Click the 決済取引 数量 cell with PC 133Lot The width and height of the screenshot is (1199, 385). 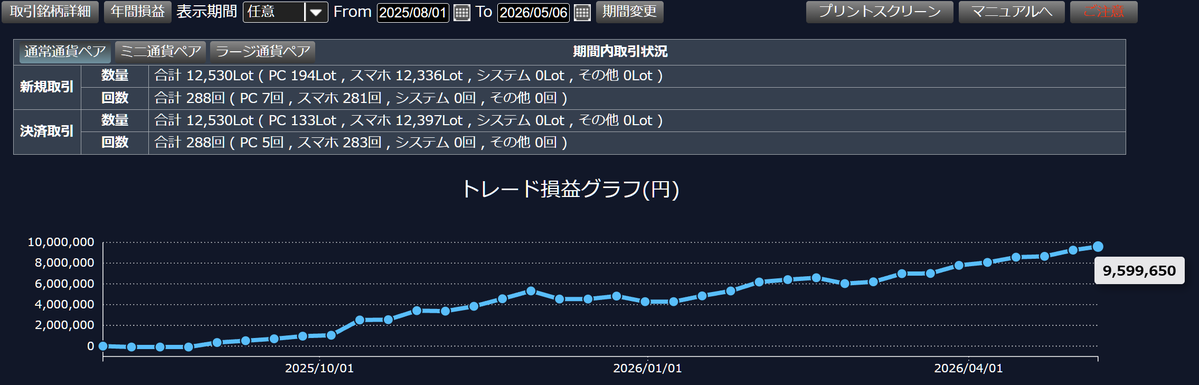tap(637, 120)
